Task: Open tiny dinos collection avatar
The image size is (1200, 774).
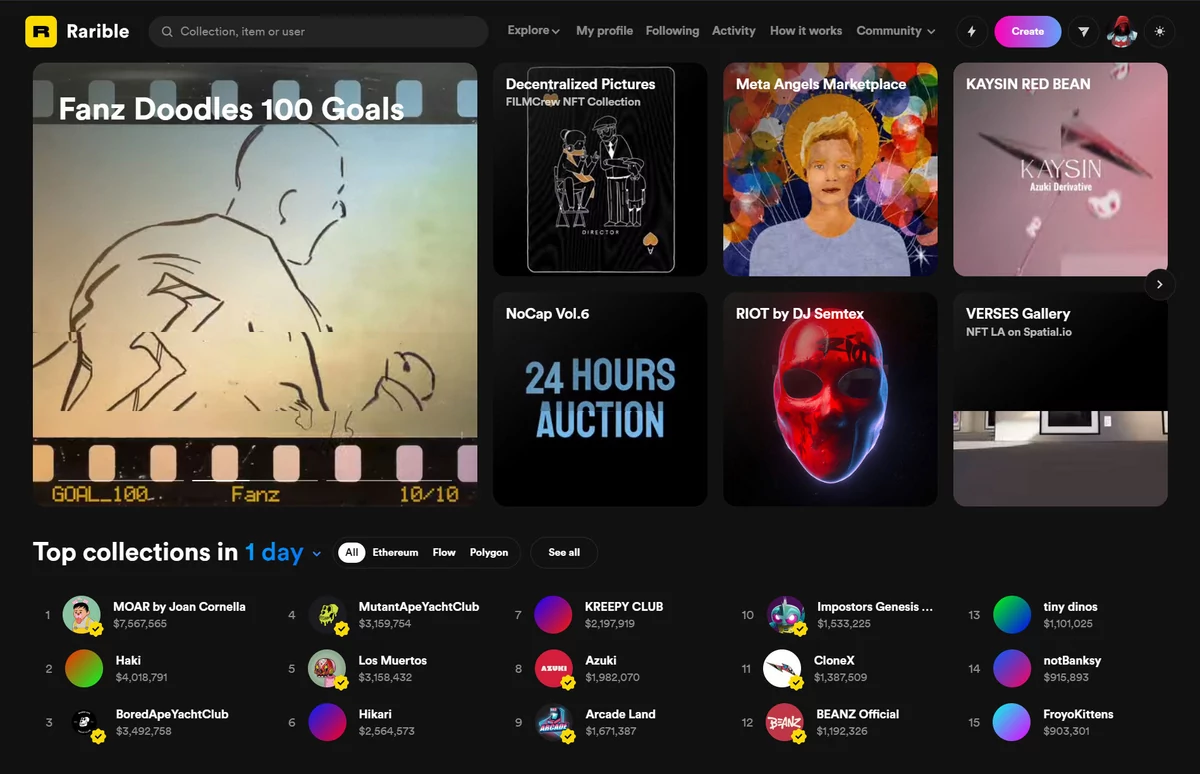Action: coord(1012,615)
